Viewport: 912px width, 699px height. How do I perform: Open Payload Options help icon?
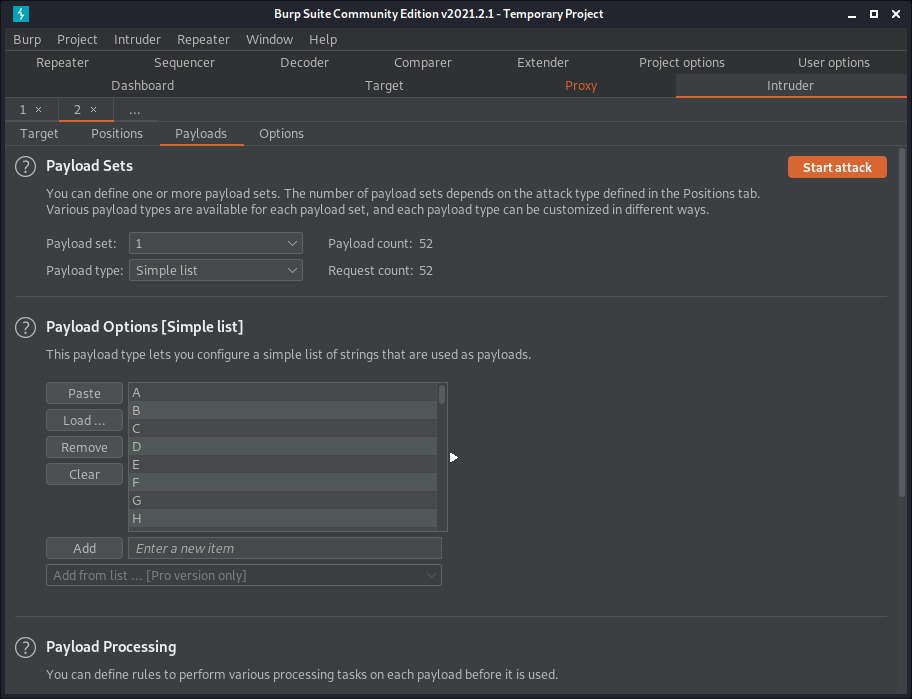point(26,327)
